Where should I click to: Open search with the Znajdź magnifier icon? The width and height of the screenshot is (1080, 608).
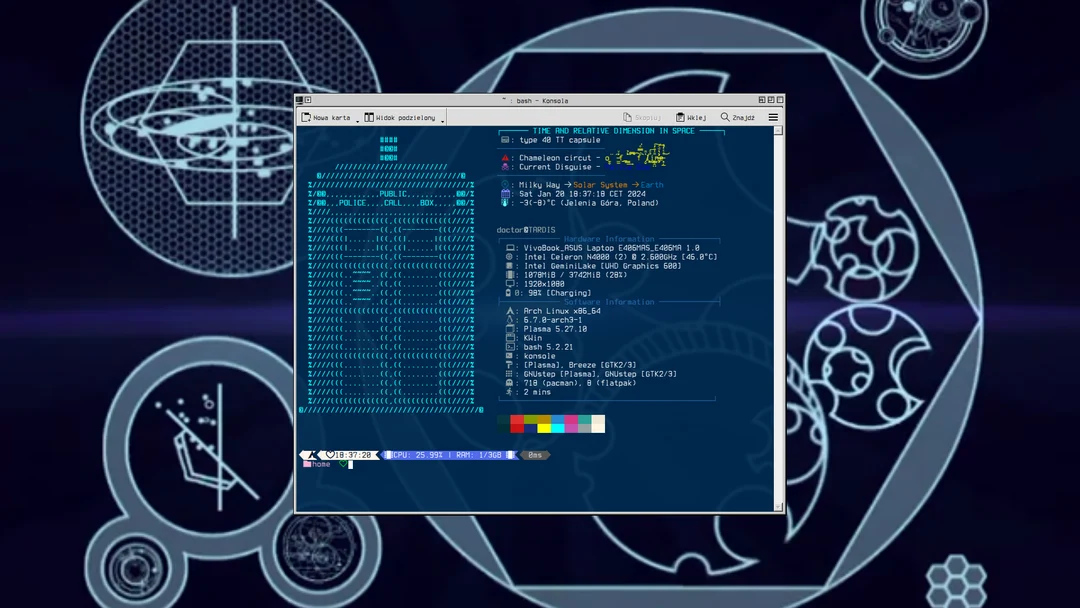724,117
